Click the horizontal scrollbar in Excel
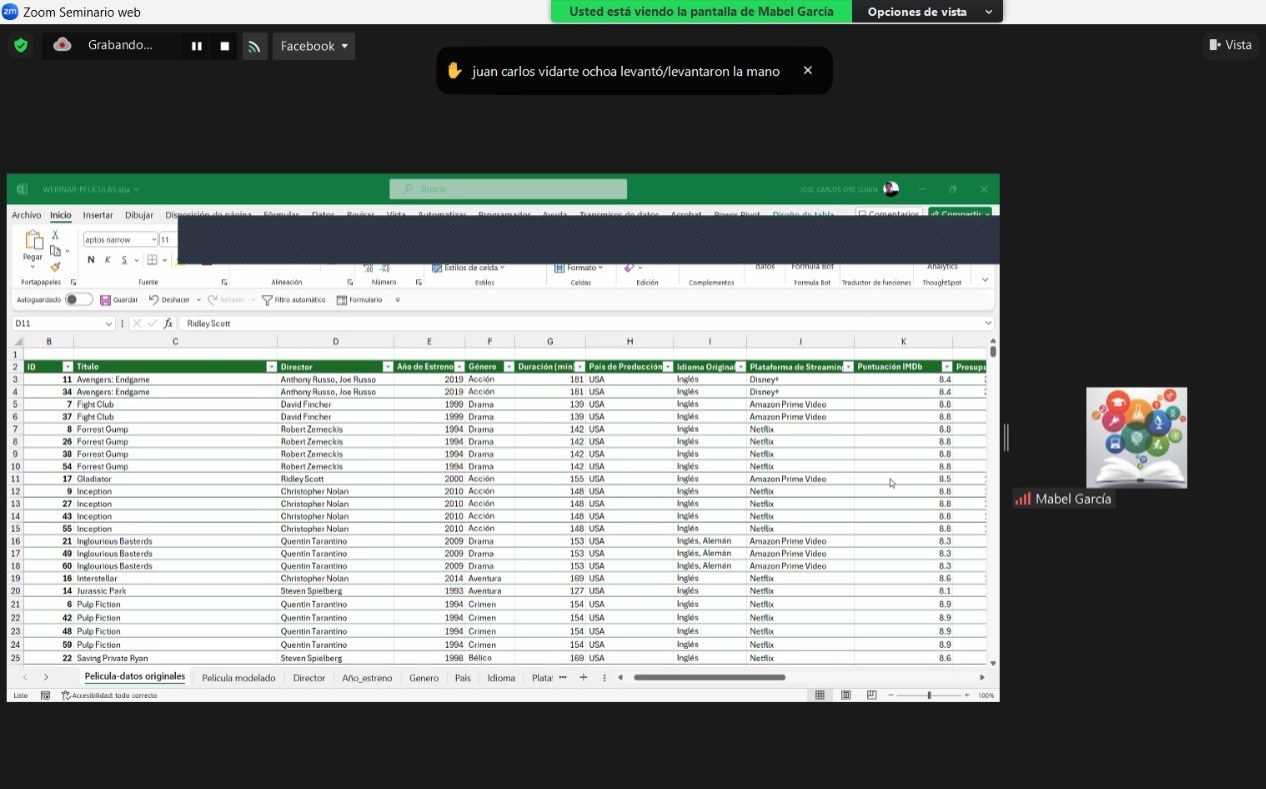The image size is (1266, 789). click(x=709, y=678)
